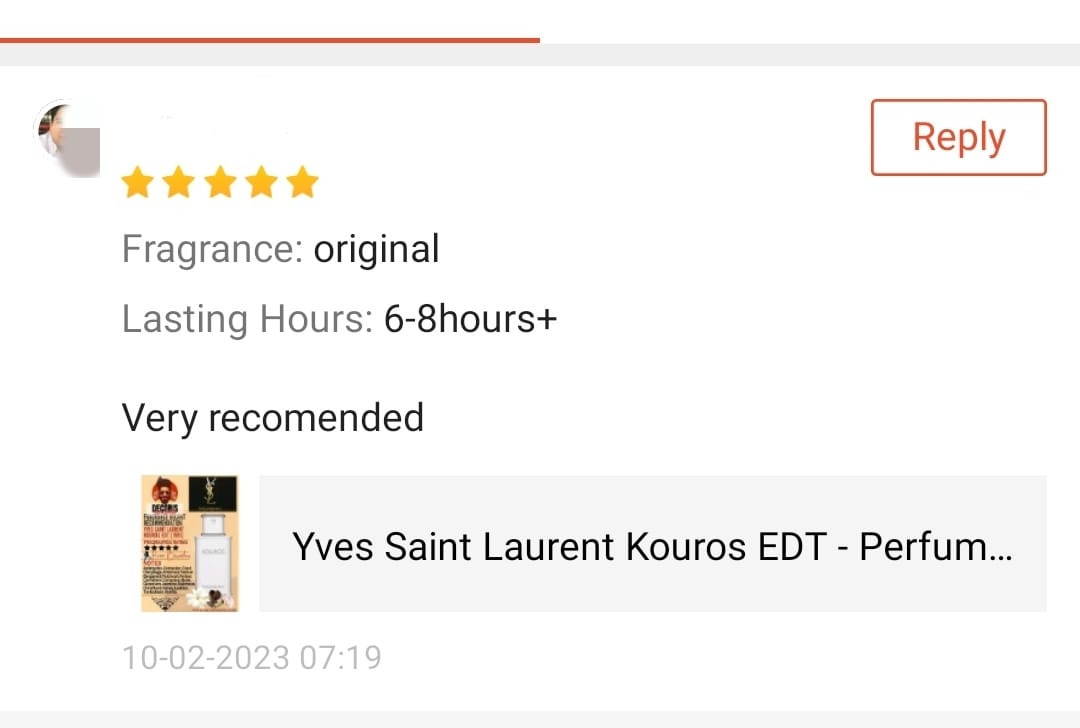Click the "6-8hours+" lasting value
Viewport: 1080px width, 728px height.
pos(470,319)
